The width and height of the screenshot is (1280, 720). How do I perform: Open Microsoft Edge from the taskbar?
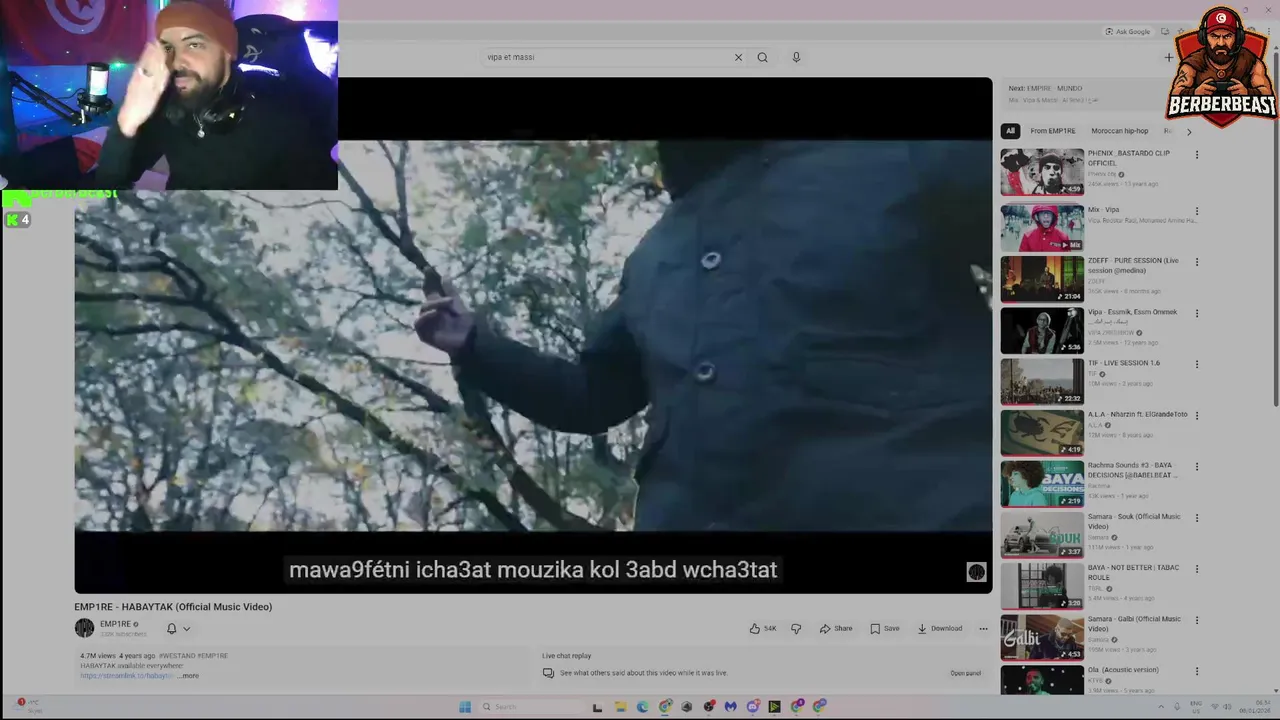pos(642,707)
